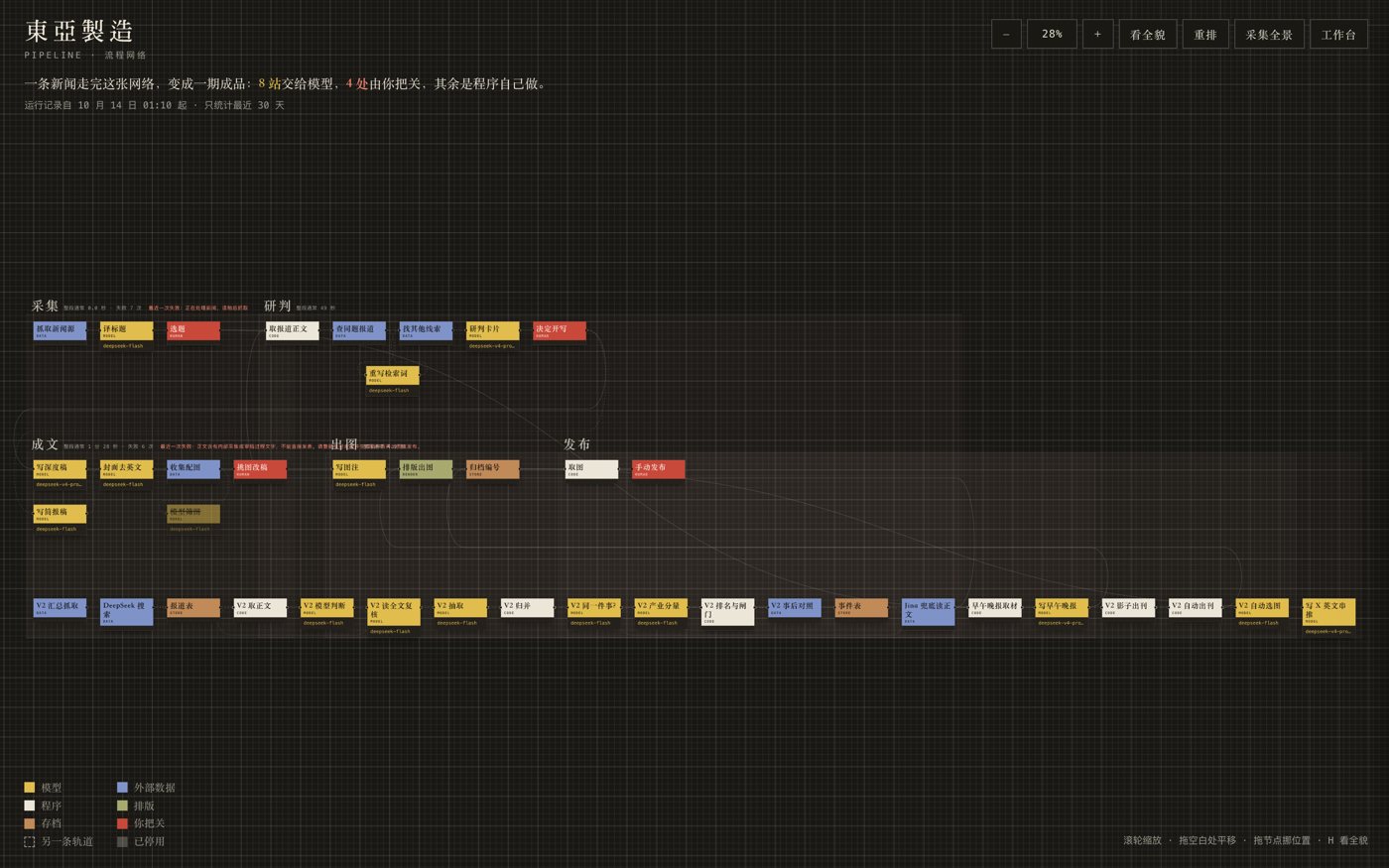Select the red 手动发布 node
This screenshot has height=868, width=1389.
pyautogui.click(x=659, y=469)
